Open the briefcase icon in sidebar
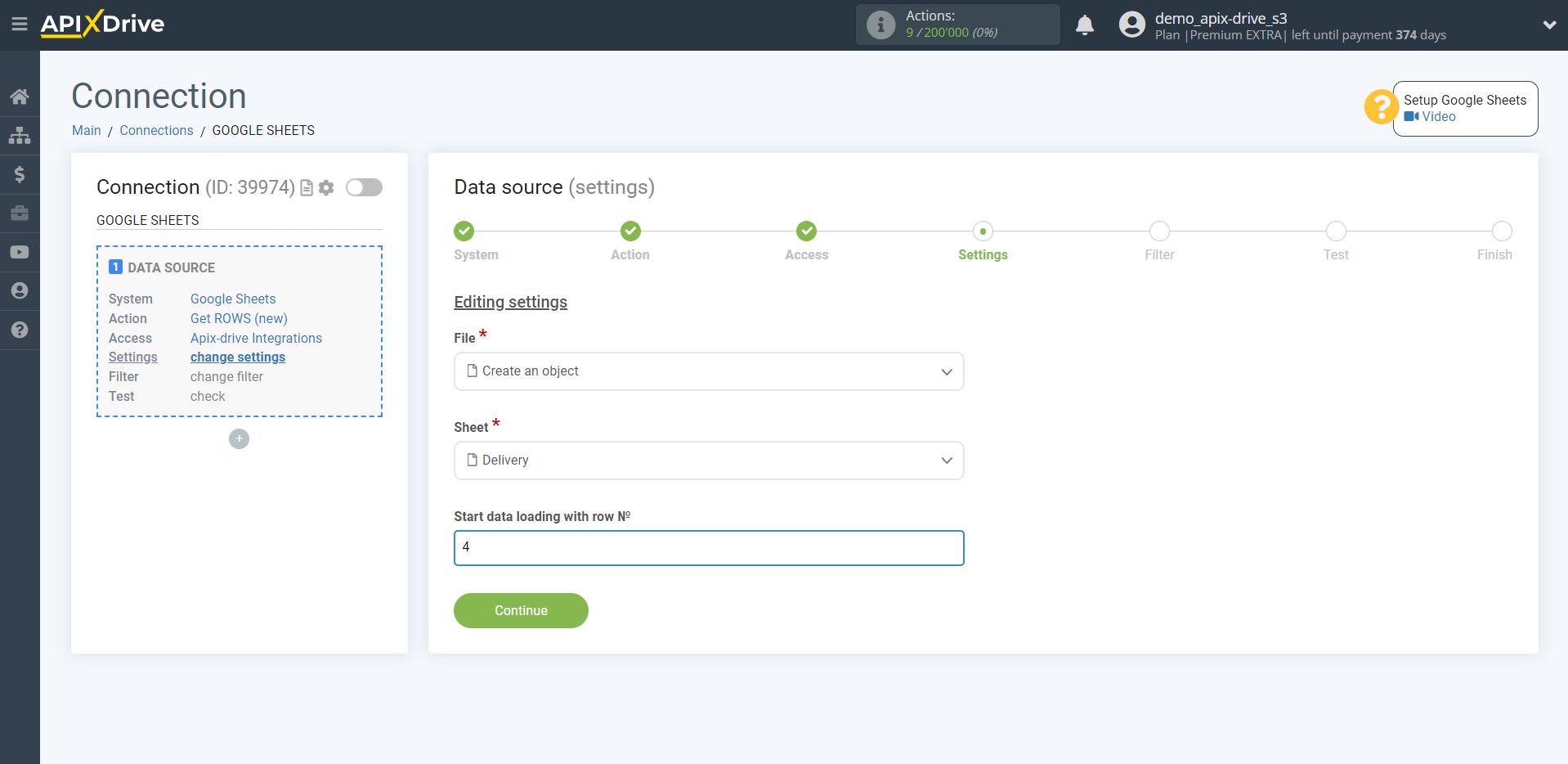1568x764 pixels. coord(20,213)
